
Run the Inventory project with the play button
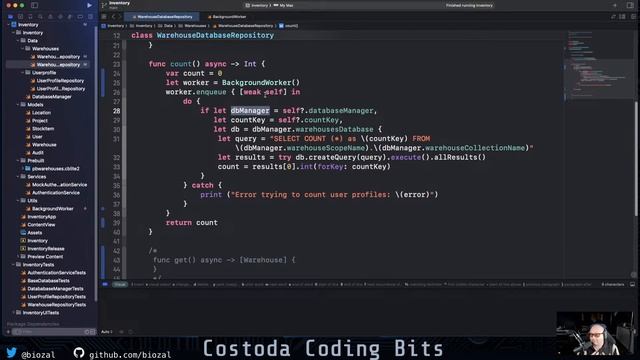tap(89, 5)
